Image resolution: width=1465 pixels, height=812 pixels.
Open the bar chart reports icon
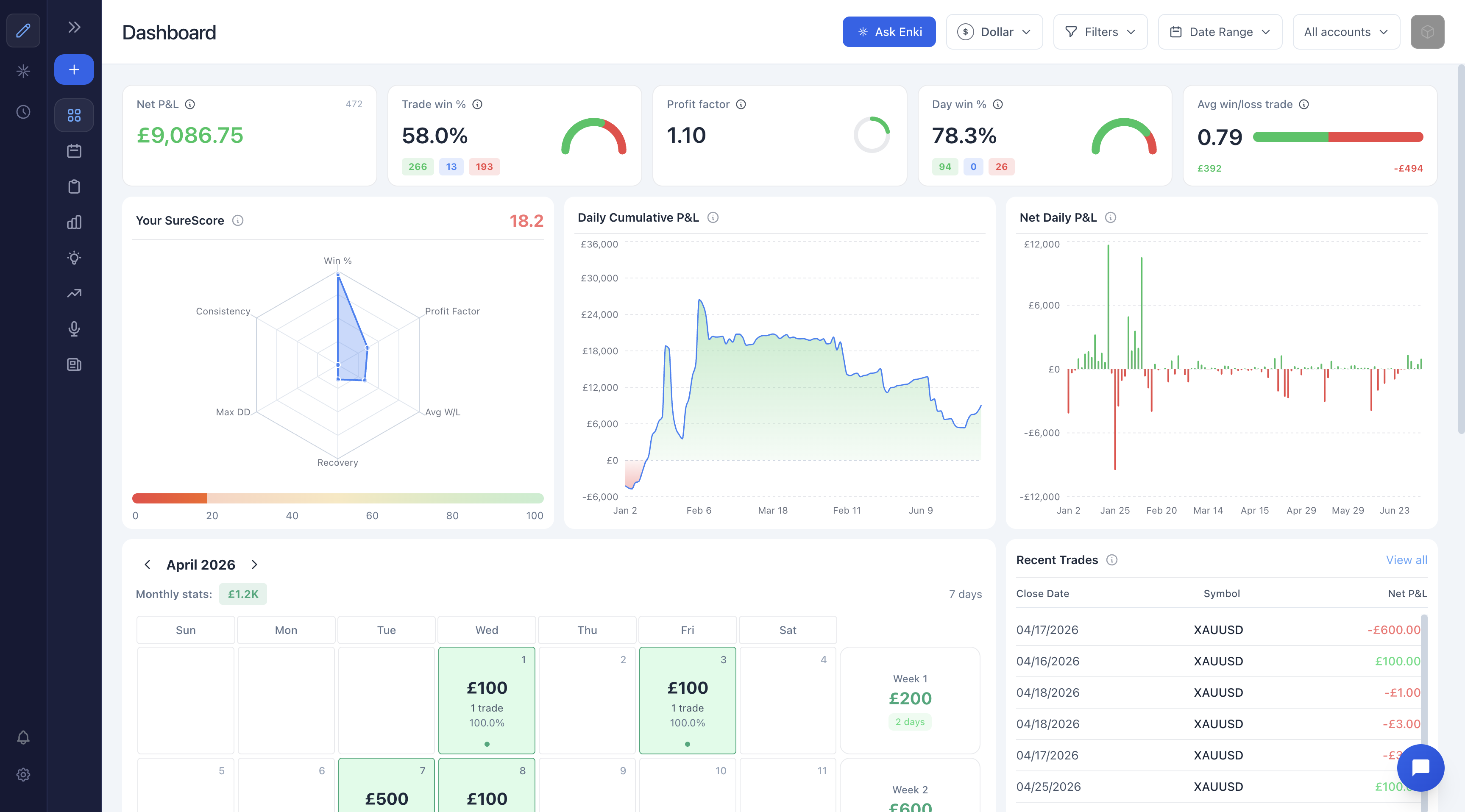point(74,222)
